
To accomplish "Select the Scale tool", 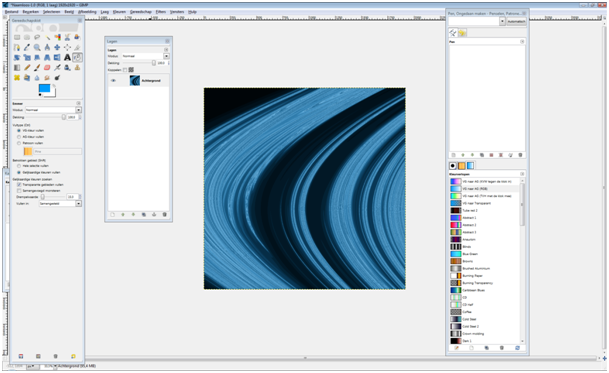I will click(27, 58).
